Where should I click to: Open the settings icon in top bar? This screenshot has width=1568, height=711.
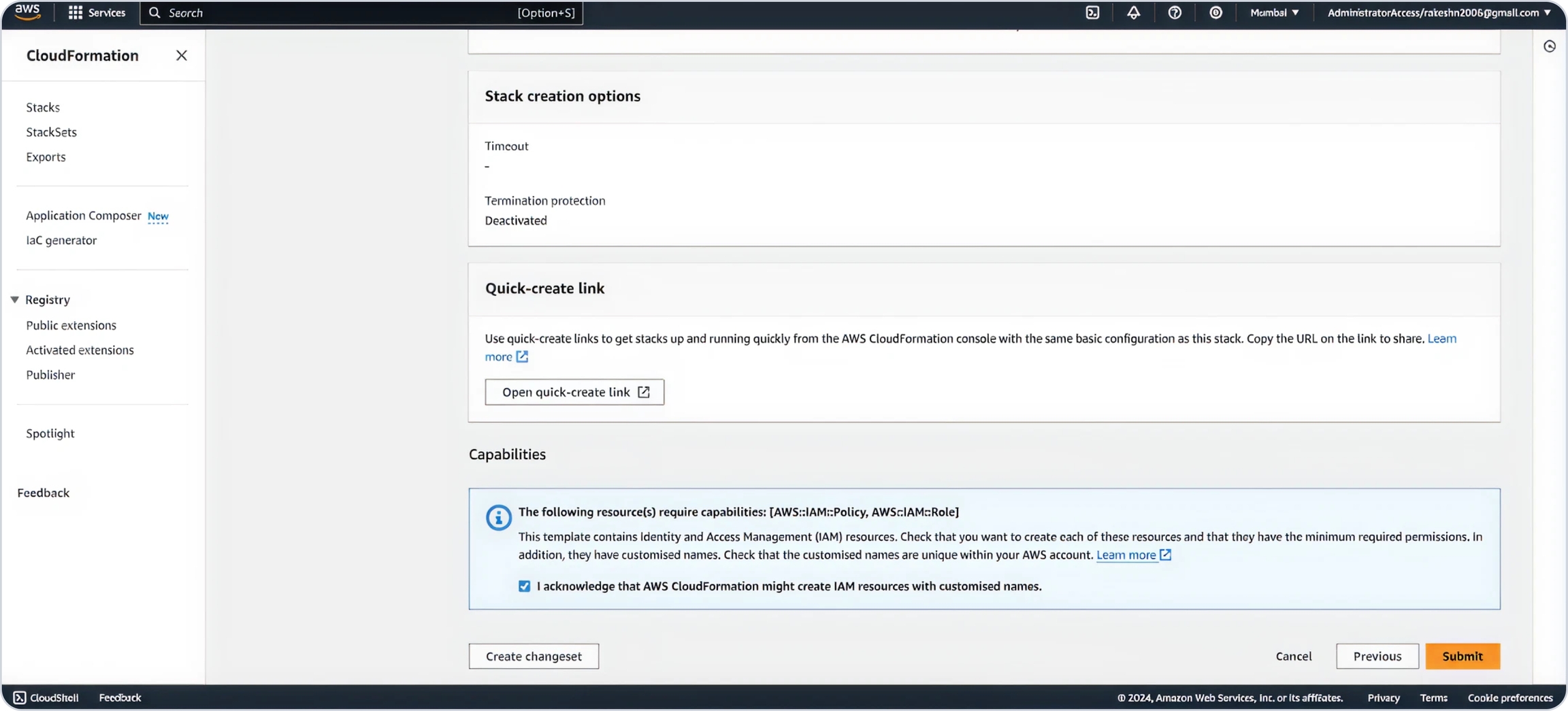click(x=1215, y=12)
